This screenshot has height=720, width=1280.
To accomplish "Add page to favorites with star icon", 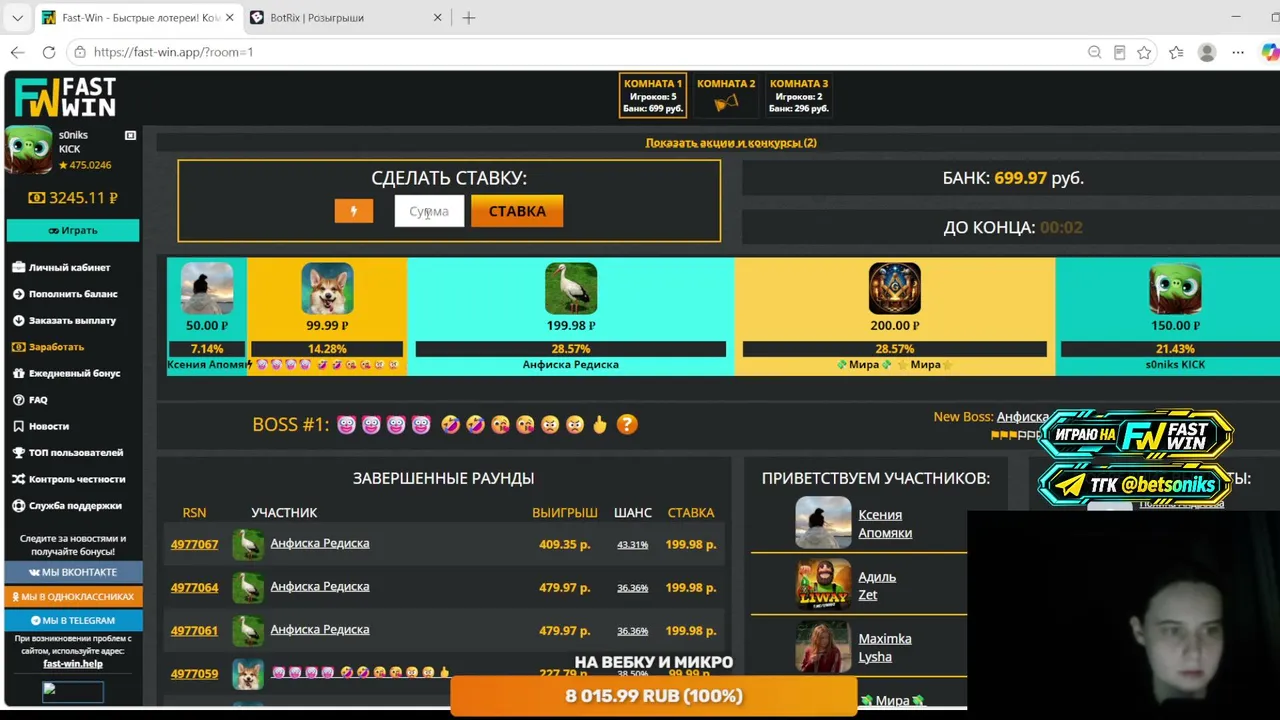I will (x=1144, y=52).
